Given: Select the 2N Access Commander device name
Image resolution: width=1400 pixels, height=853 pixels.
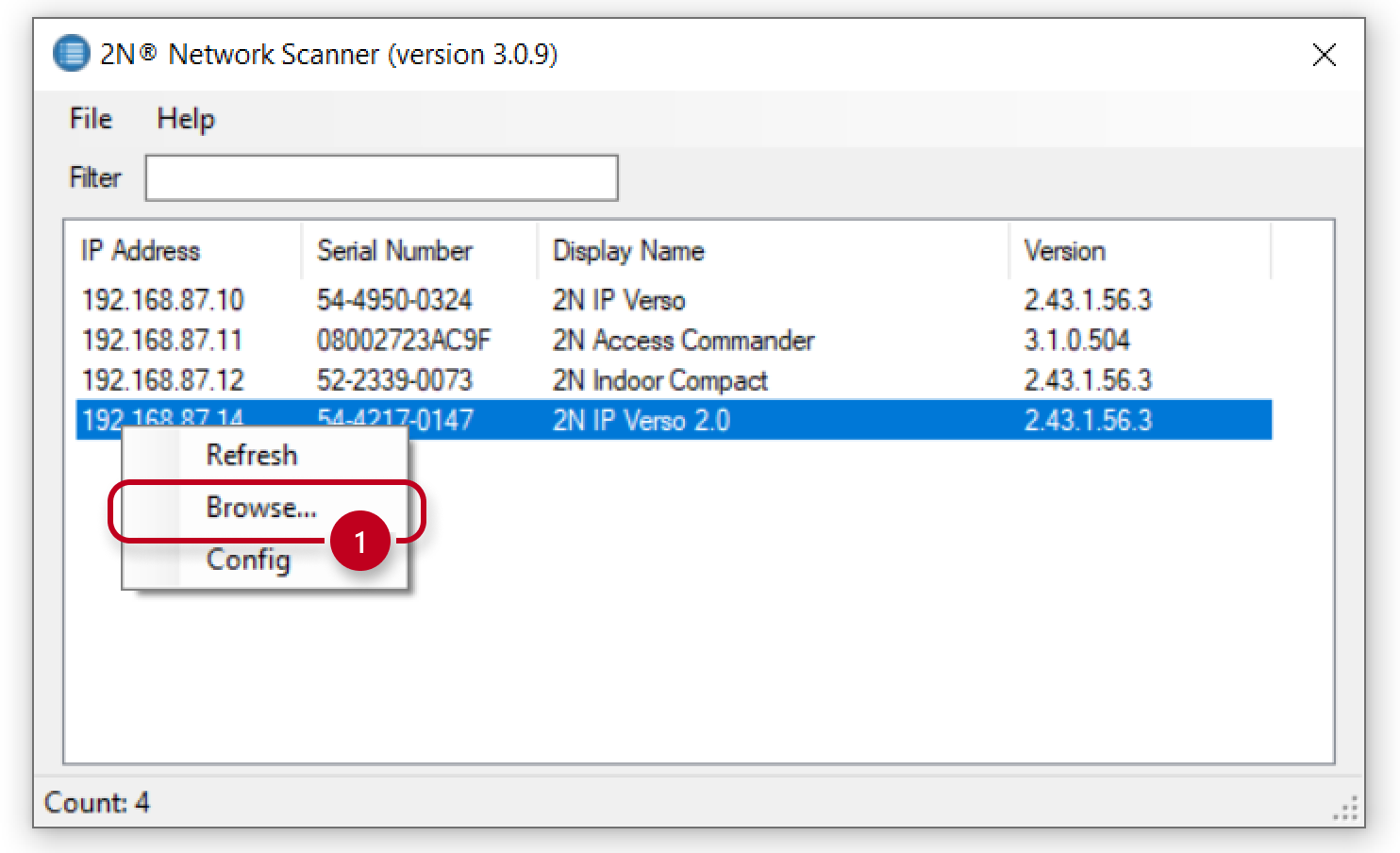Looking at the screenshot, I should click(683, 340).
